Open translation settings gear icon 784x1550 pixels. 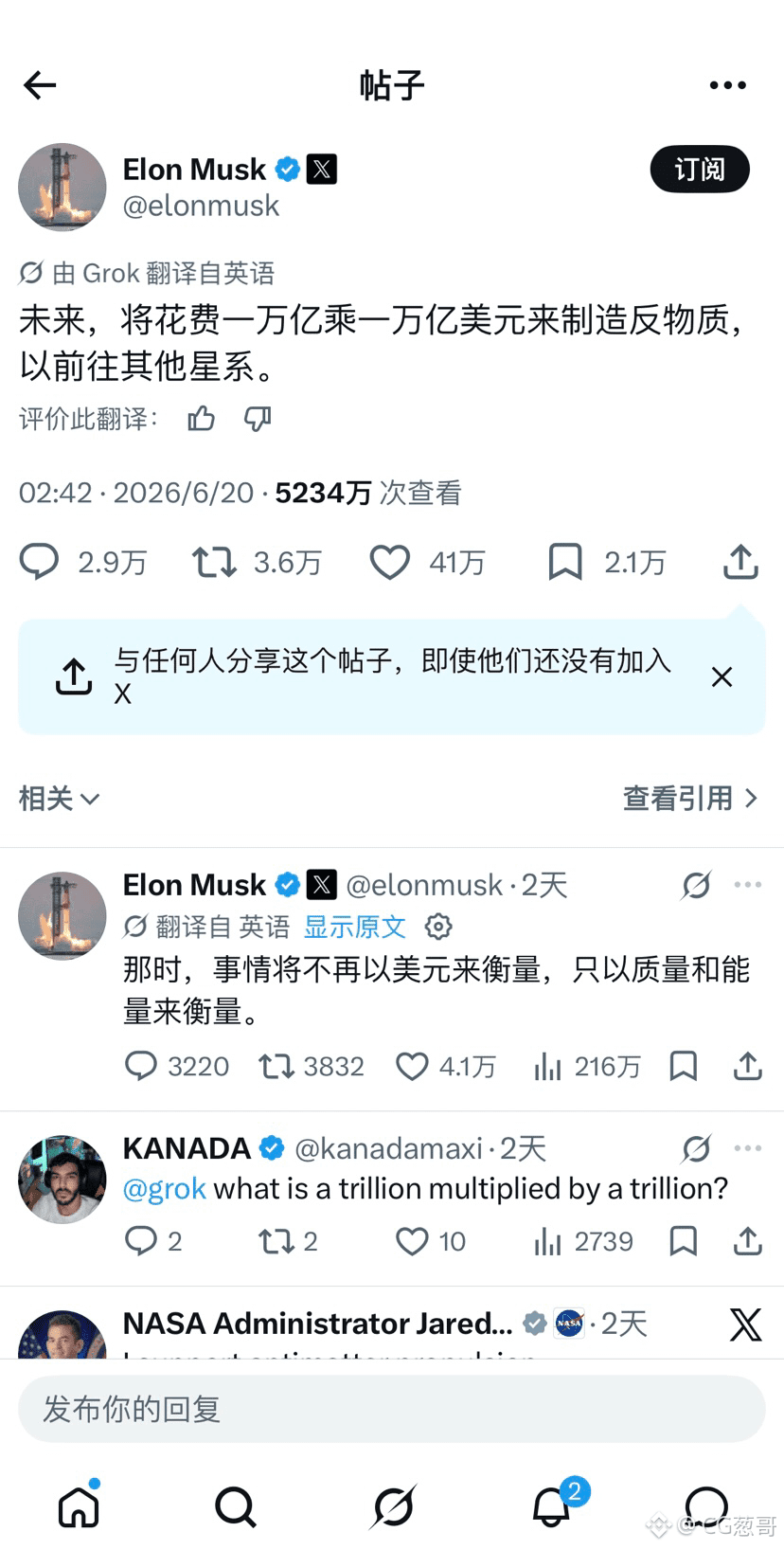[x=438, y=927]
